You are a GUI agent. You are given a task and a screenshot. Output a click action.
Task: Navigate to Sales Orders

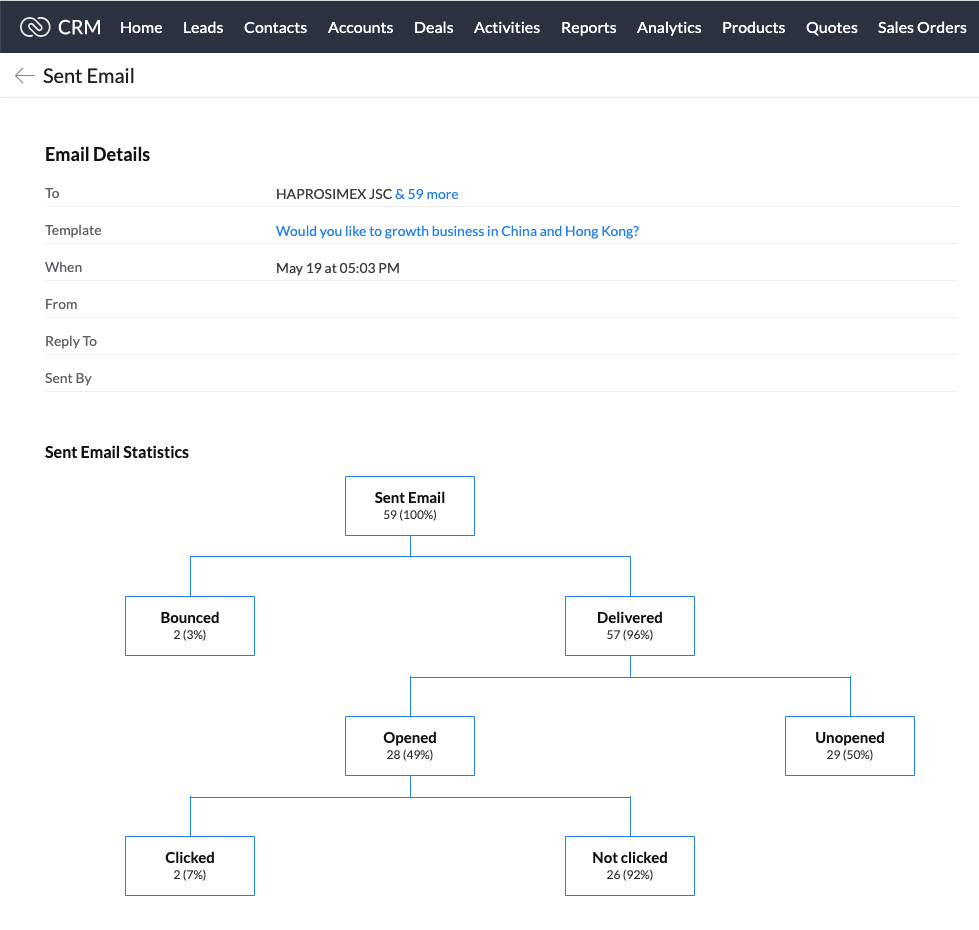tap(922, 27)
